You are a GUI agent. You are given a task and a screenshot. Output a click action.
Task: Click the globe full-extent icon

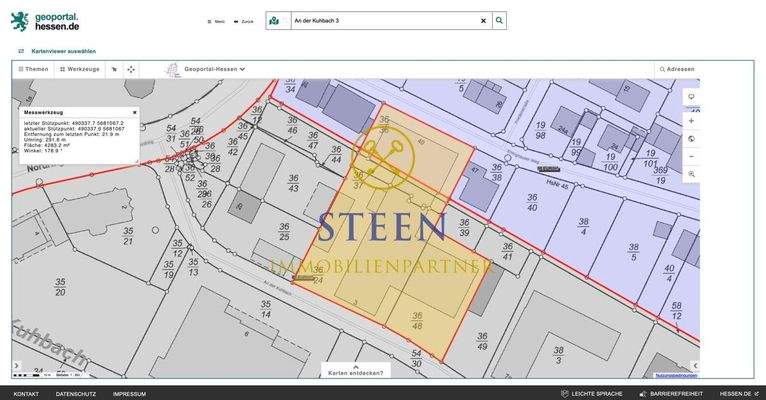[690, 139]
